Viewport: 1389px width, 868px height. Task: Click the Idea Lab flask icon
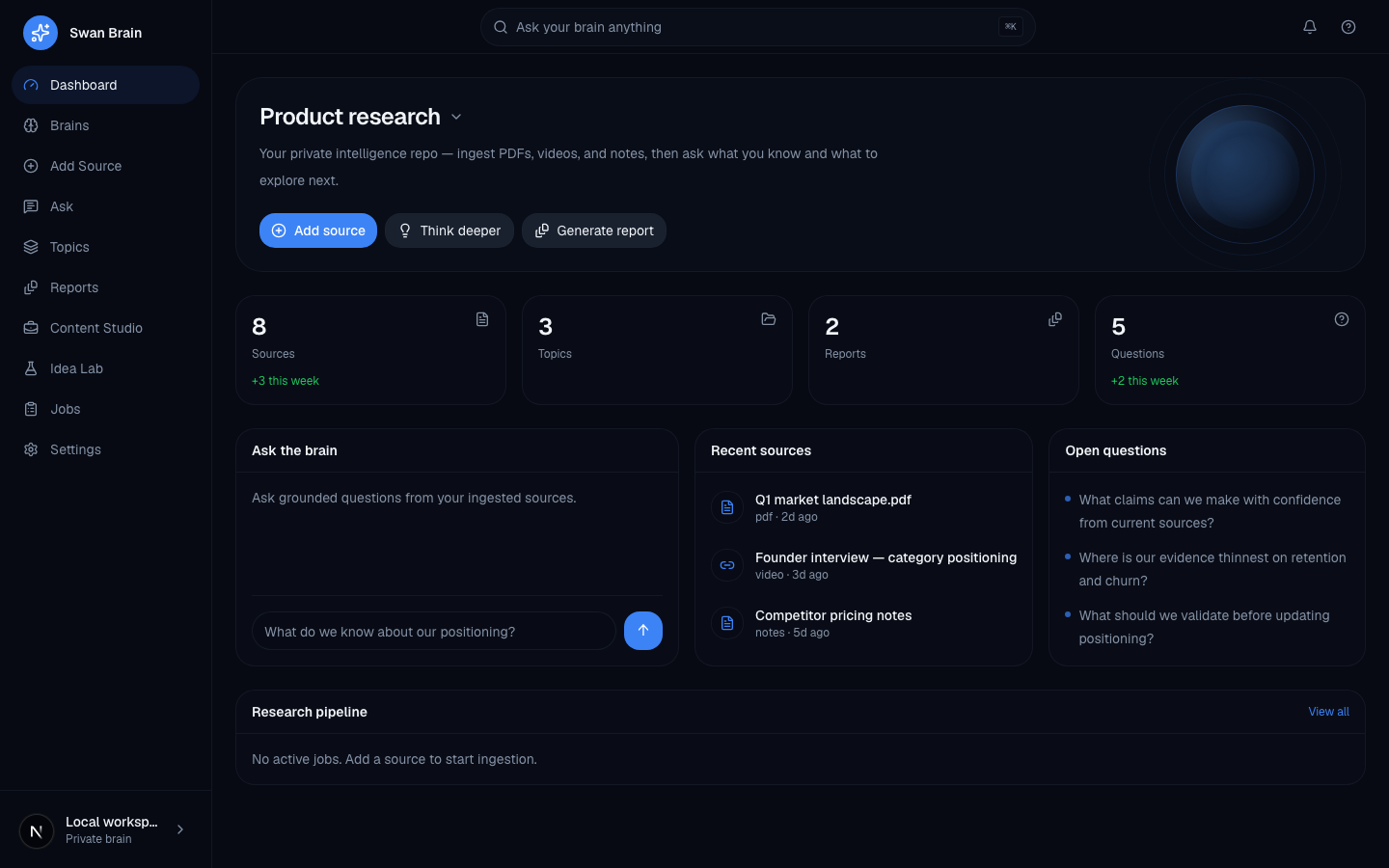(x=31, y=368)
